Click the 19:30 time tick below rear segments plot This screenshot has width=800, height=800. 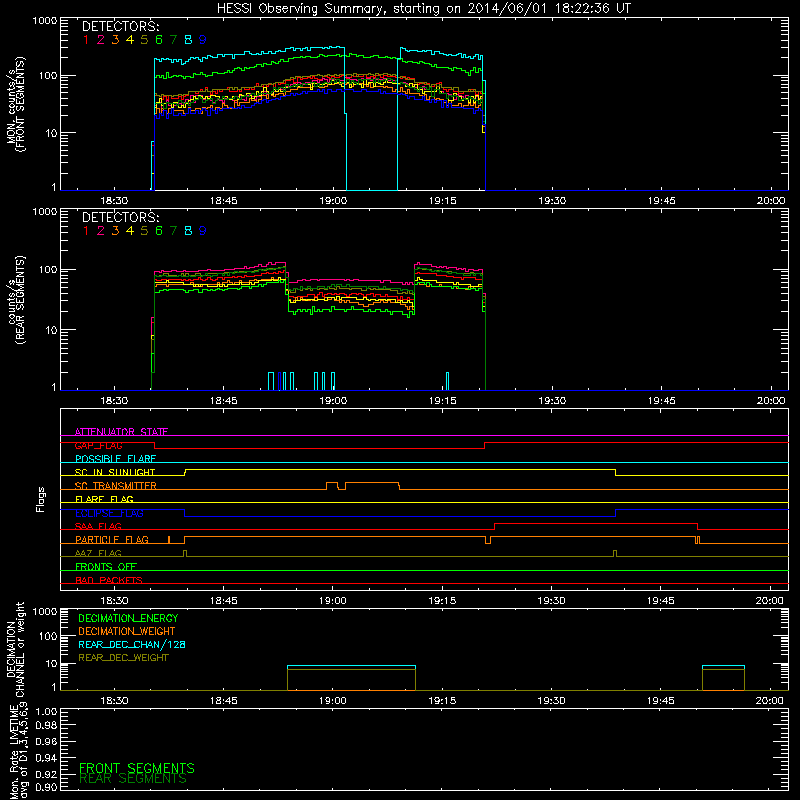[x=552, y=401]
